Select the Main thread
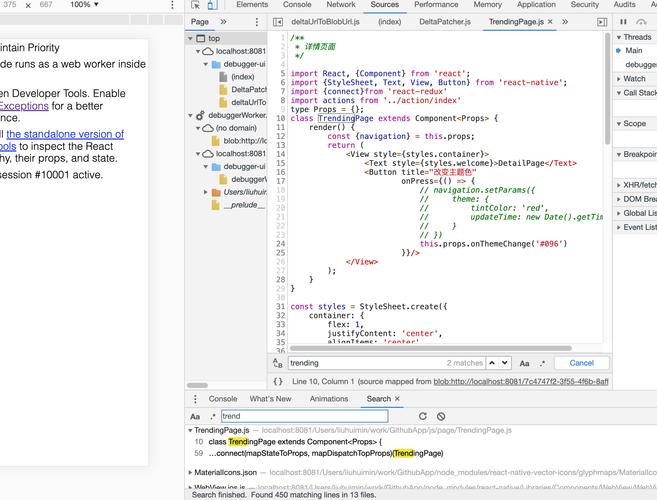The width and height of the screenshot is (657, 500). point(634,50)
